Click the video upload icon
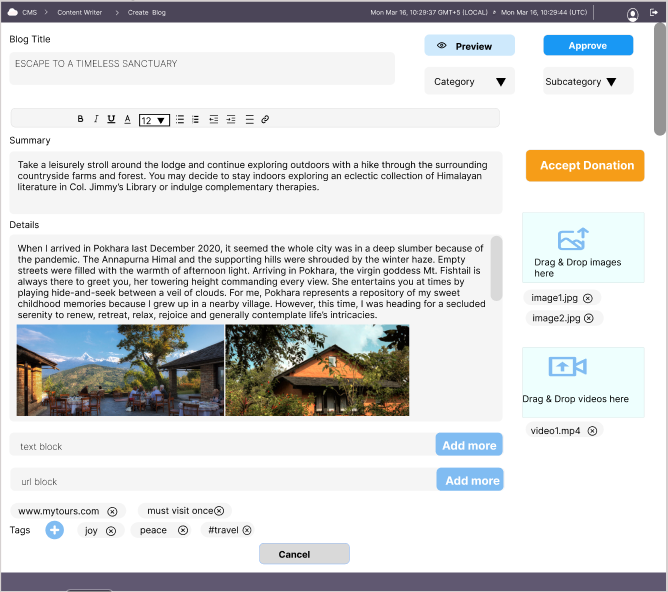 [x=567, y=366]
